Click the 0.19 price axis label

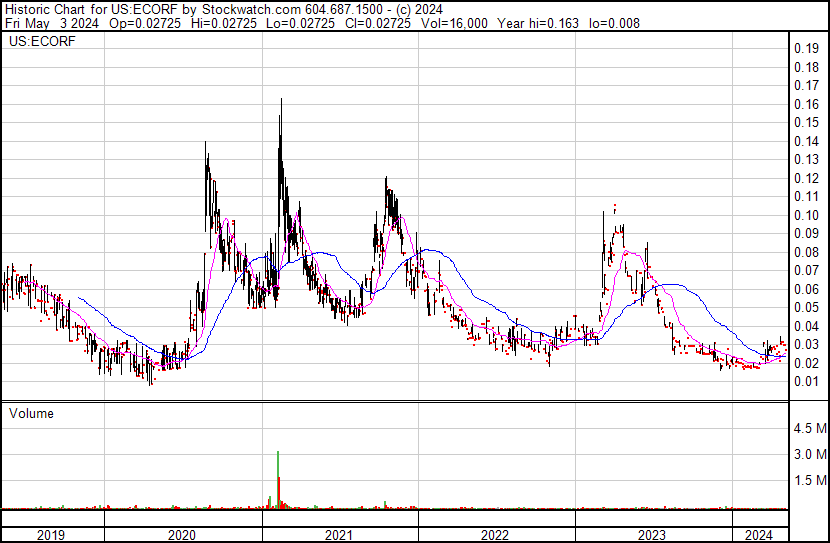pyautogui.click(x=807, y=49)
